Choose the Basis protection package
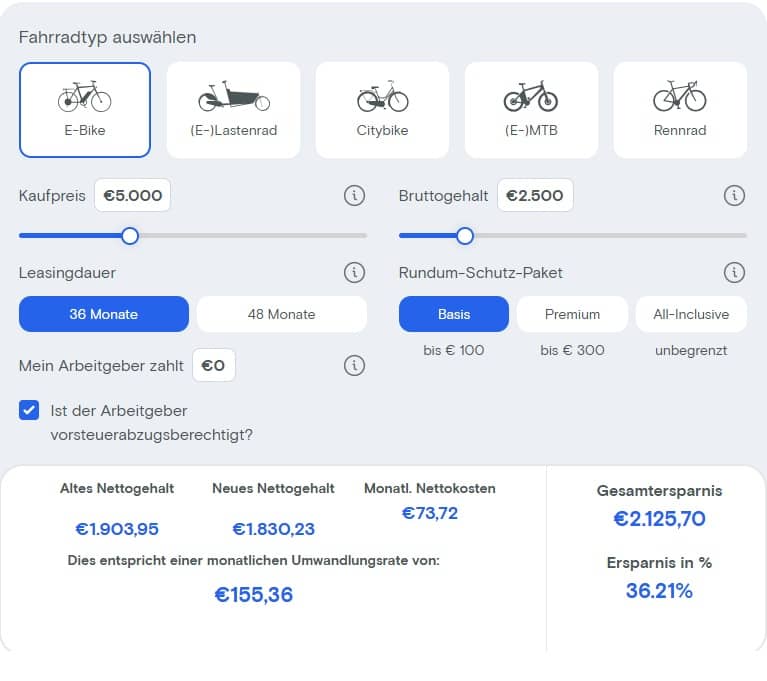This screenshot has width=767, height=681. [x=454, y=314]
